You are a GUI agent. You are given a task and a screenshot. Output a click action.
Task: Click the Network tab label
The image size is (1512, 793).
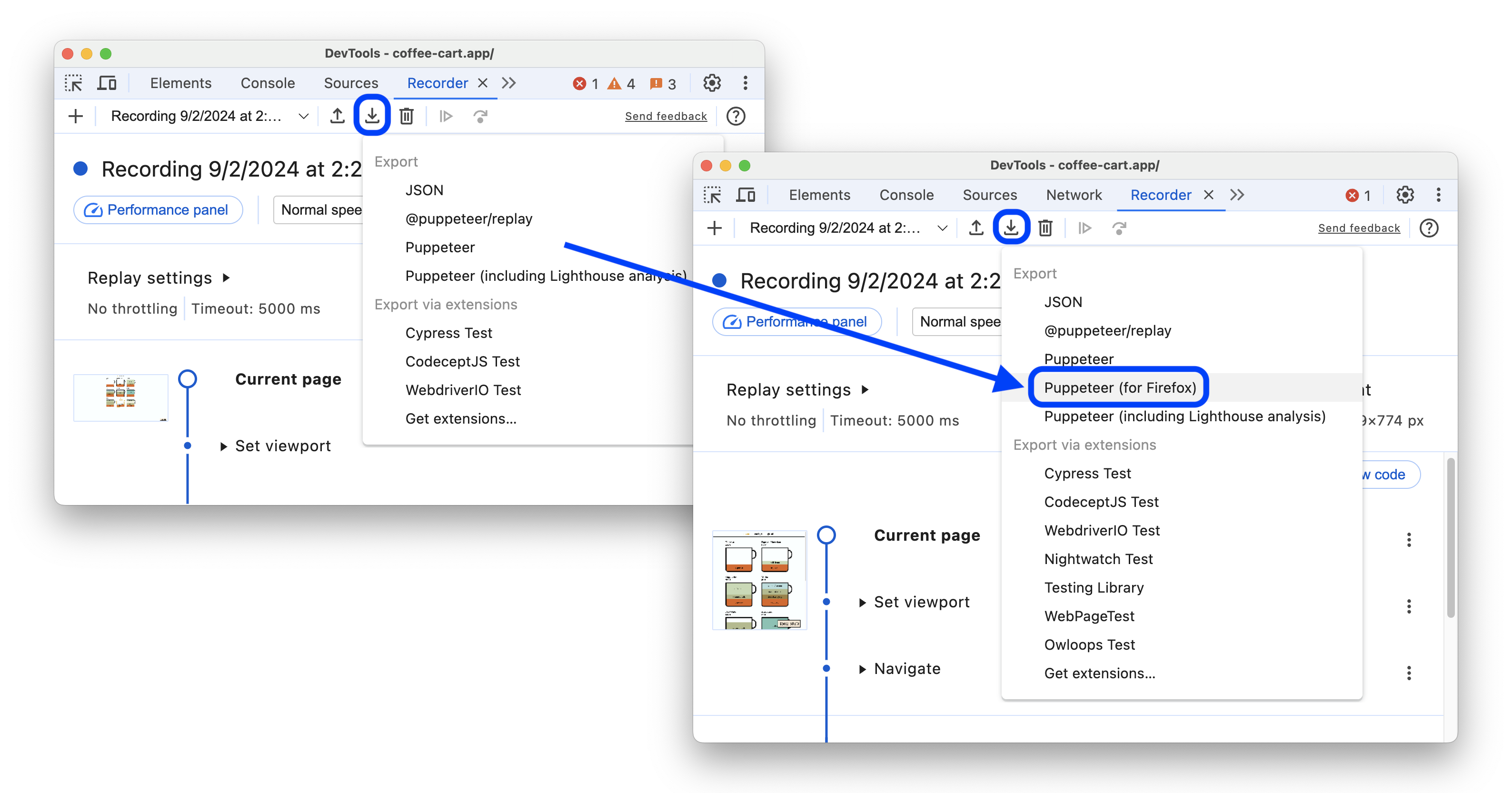[x=1074, y=194]
